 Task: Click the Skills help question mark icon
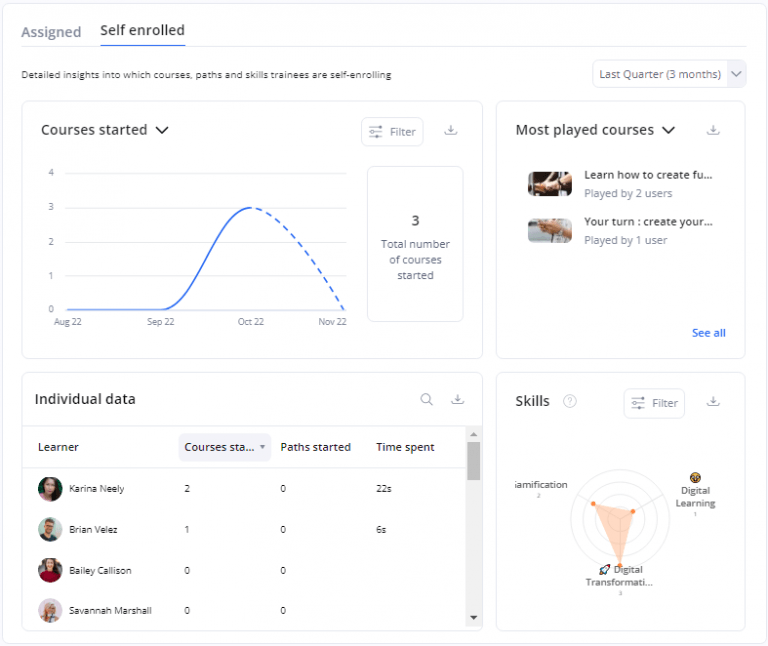click(570, 401)
